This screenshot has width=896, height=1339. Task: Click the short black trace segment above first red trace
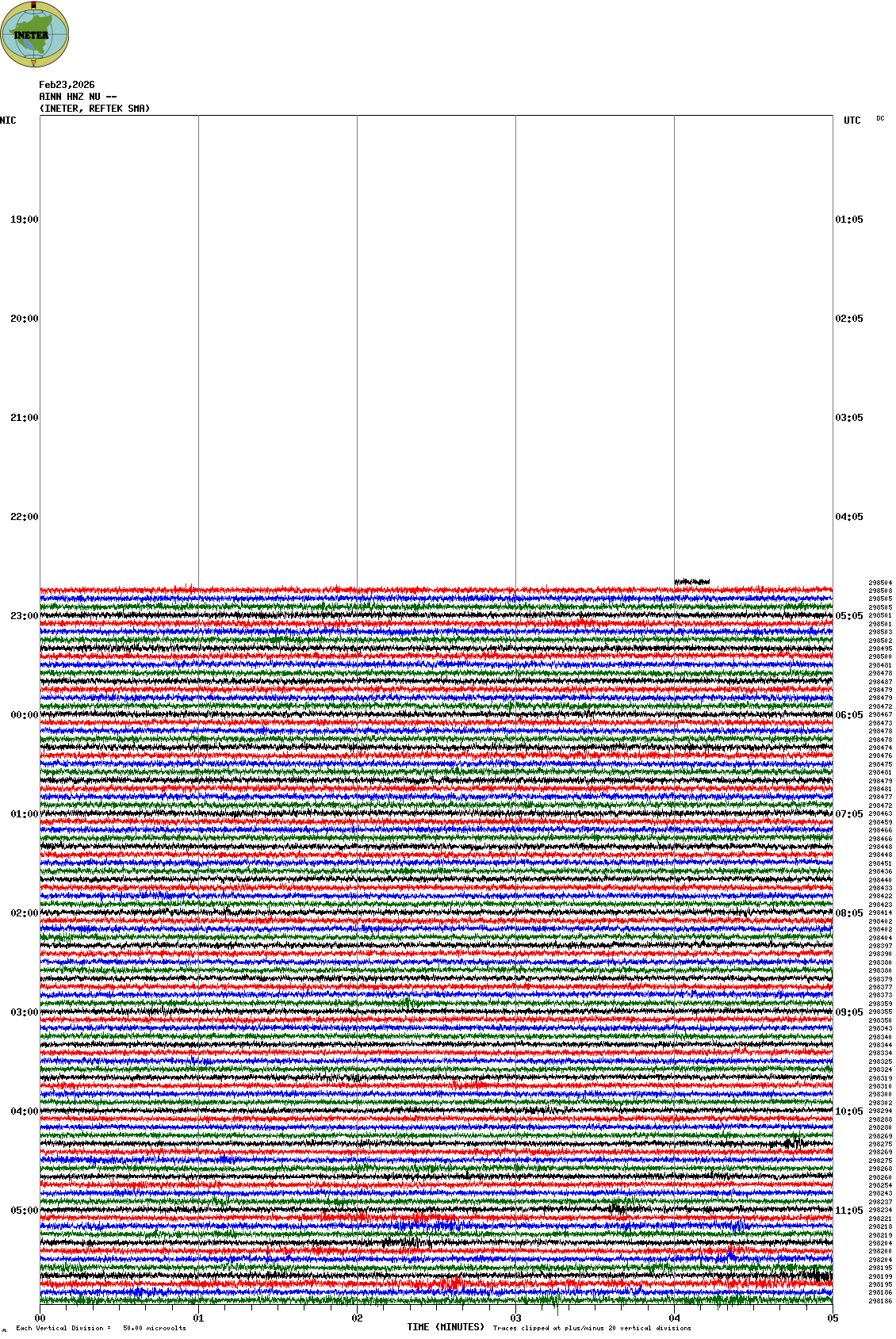(x=691, y=582)
